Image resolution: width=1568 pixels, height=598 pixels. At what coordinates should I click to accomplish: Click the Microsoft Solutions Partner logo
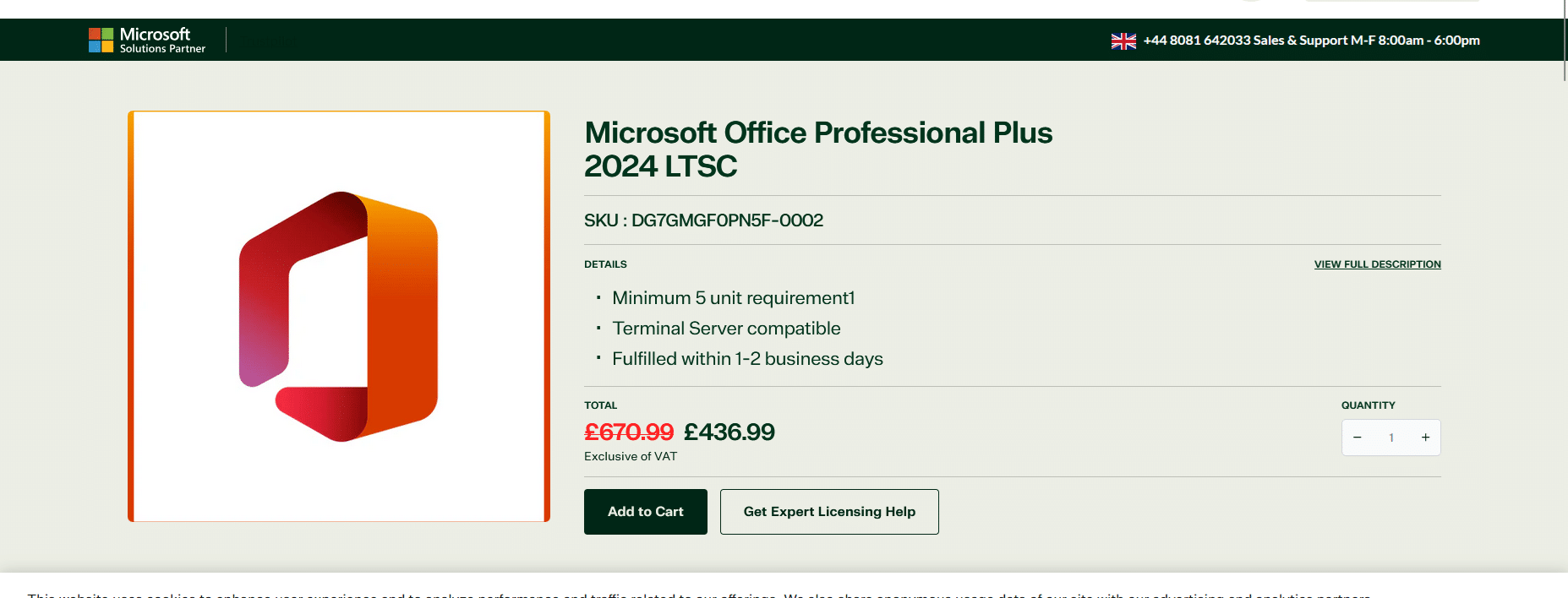[147, 40]
